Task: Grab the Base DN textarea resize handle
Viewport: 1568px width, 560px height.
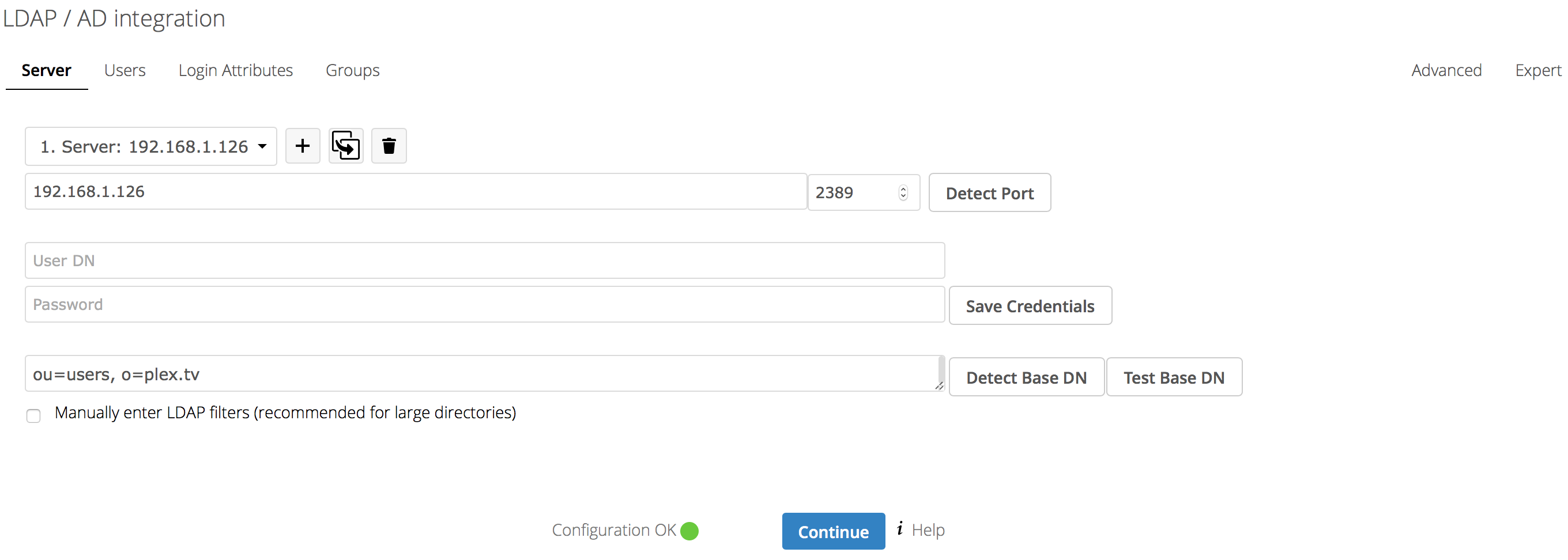Action: 939,385
